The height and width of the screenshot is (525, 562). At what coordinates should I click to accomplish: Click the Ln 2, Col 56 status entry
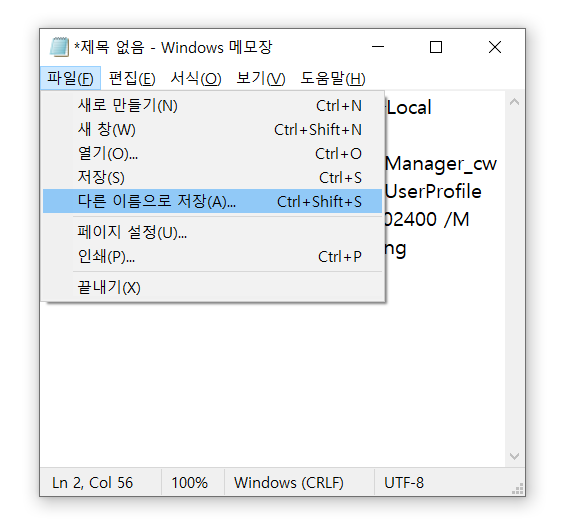coord(92,483)
